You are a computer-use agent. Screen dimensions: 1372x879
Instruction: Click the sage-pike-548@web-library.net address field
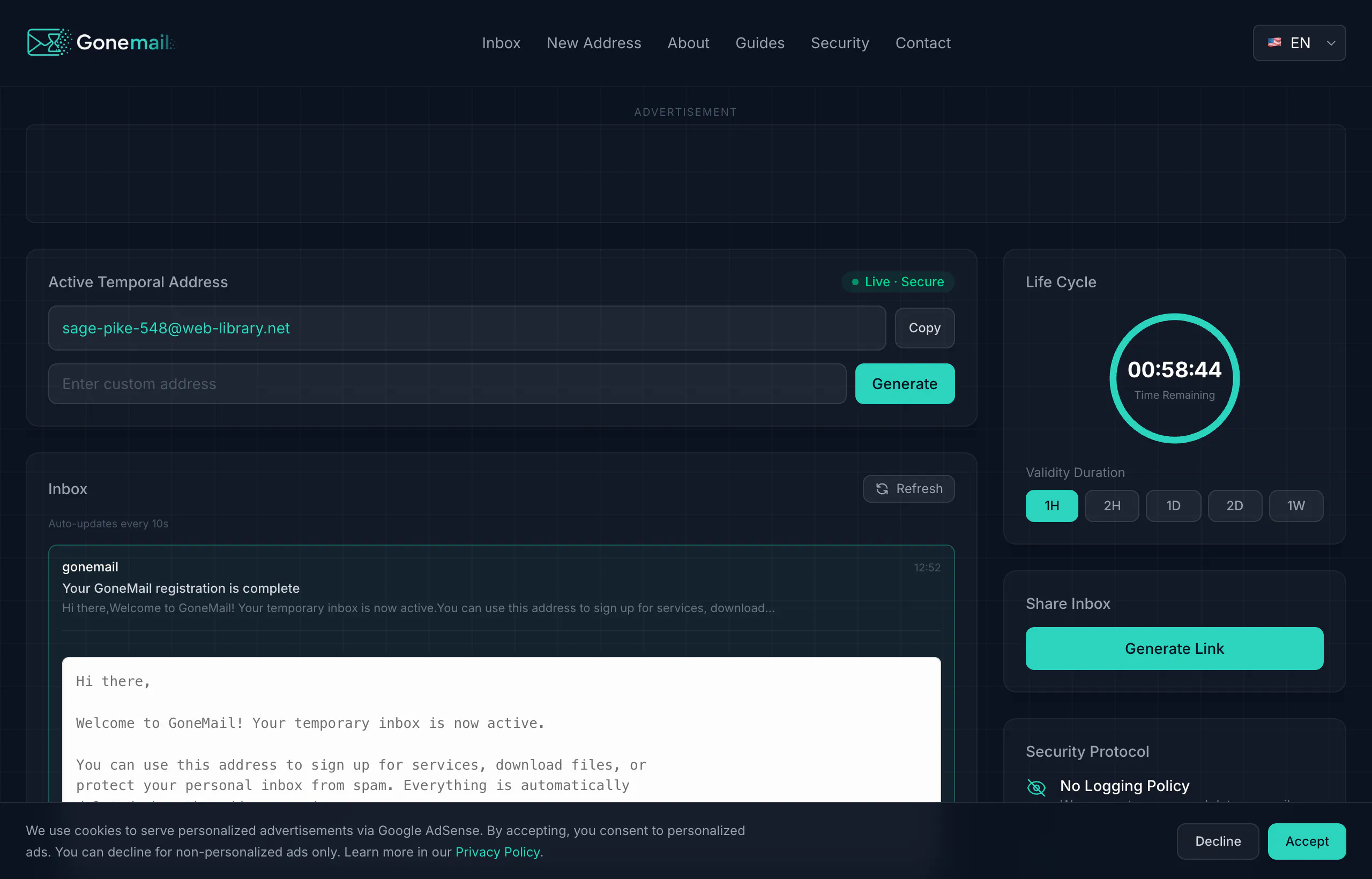467,328
